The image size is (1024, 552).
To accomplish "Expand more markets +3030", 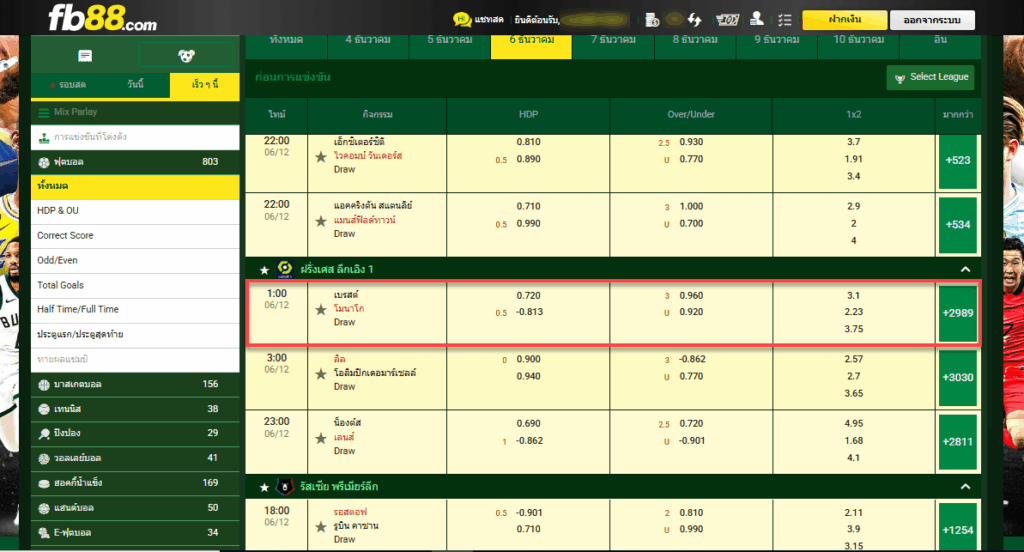I will (957, 378).
